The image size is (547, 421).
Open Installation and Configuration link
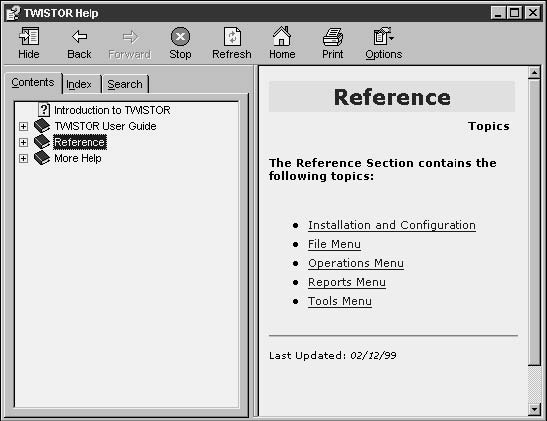pos(392,225)
